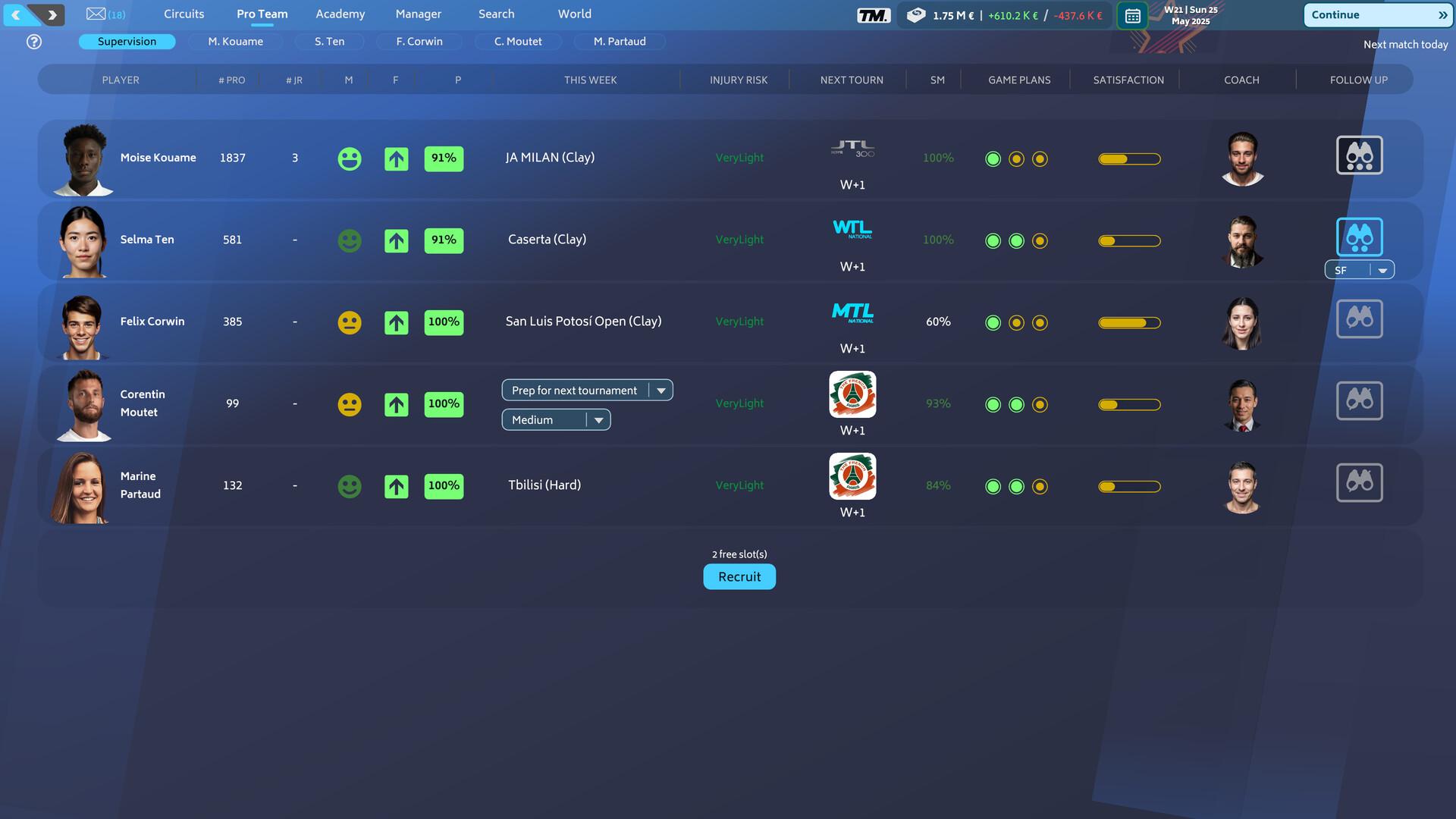Click the WTL tournament logo for Selma Ten
1456x819 pixels.
(852, 230)
